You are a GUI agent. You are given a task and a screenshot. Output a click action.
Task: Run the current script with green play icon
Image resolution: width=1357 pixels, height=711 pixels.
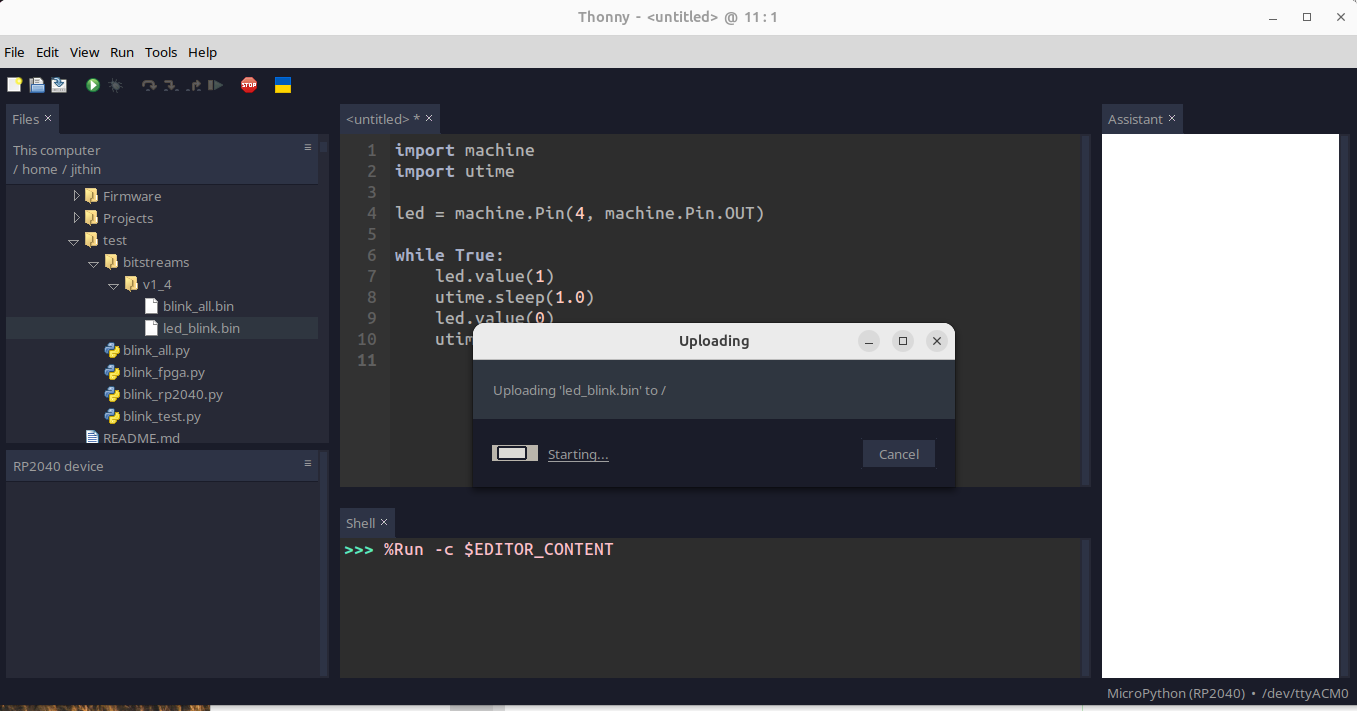(93, 86)
